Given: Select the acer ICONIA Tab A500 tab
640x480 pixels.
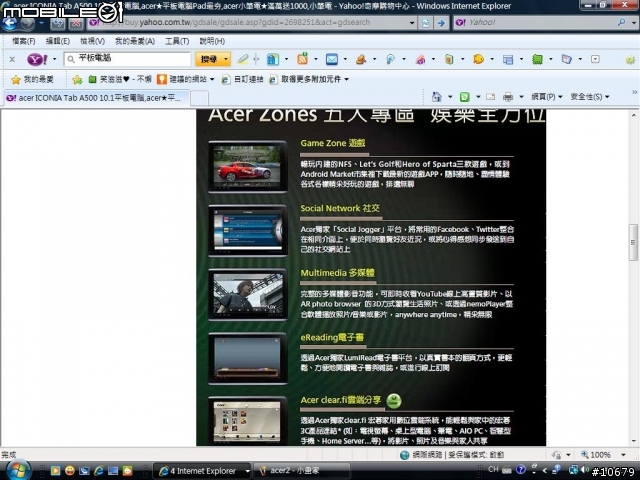Looking at the screenshot, I should tap(96, 98).
